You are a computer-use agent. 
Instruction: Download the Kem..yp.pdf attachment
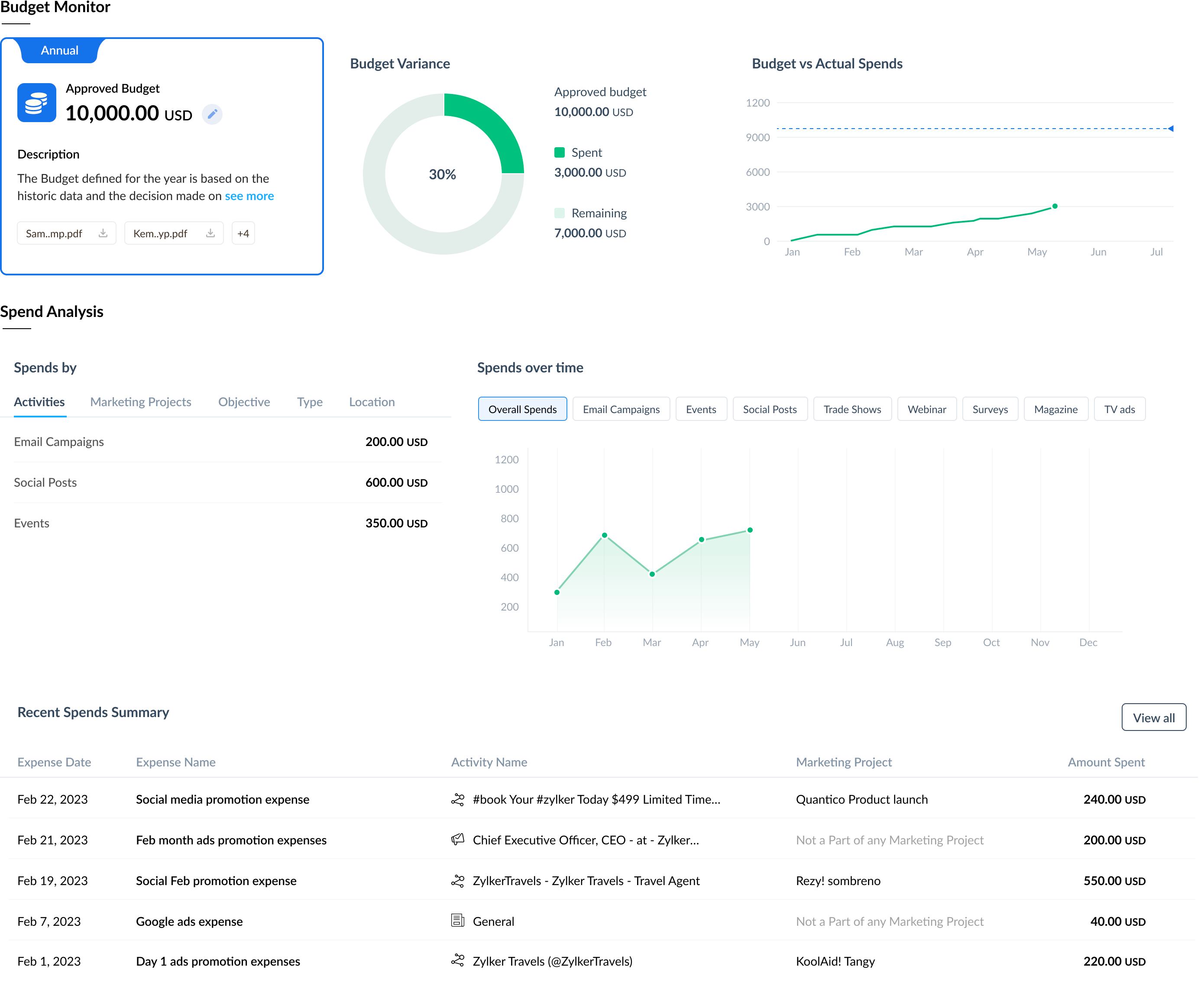(210, 233)
